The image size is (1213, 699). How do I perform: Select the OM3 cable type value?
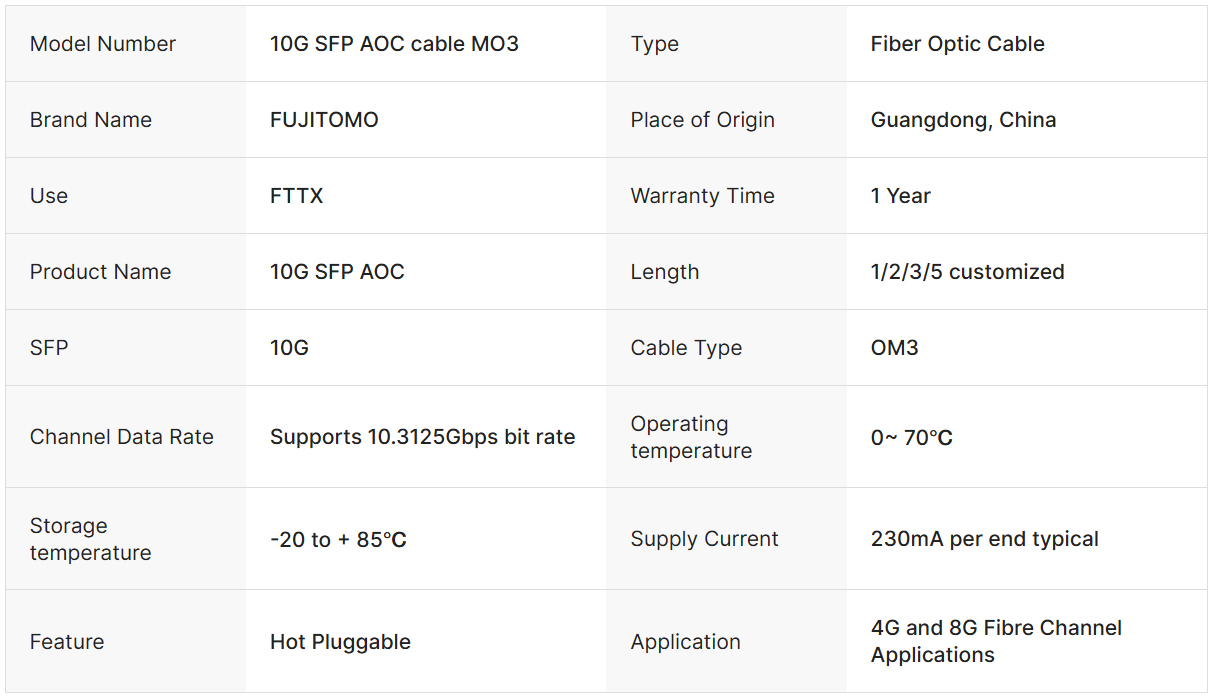click(894, 348)
